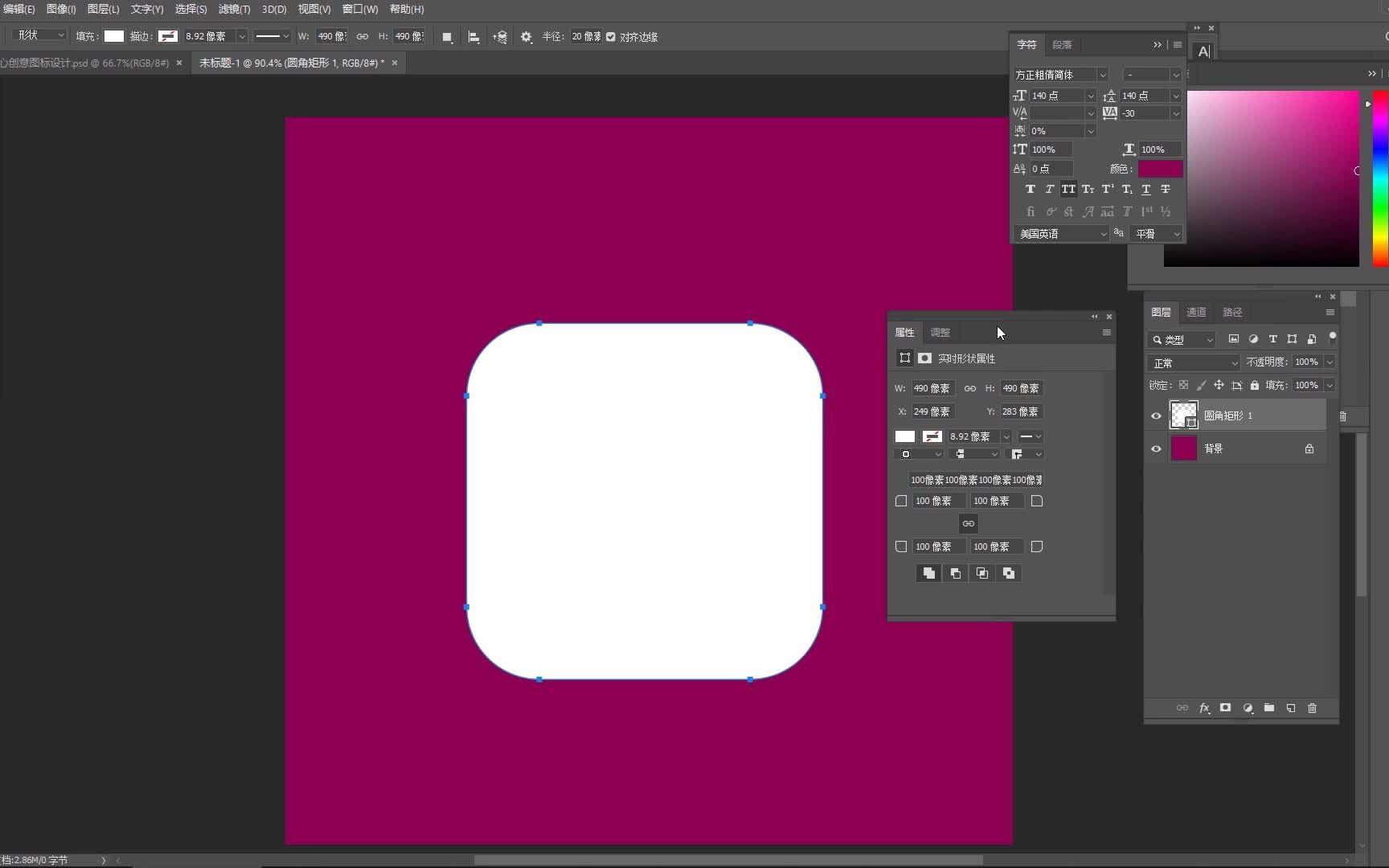The width and height of the screenshot is (1389, 868).
Task: Toggle lock all in Layers panel
Action: pyautogui.click(x=1255, y=385)
